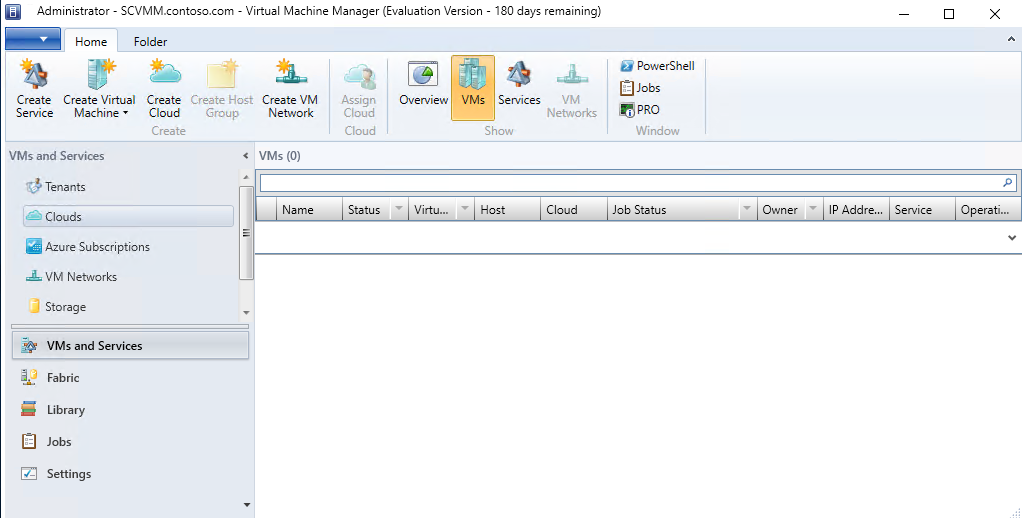1025x518 pixels.
Task: Click tree scrollbar up arrow
Action: 246,177
